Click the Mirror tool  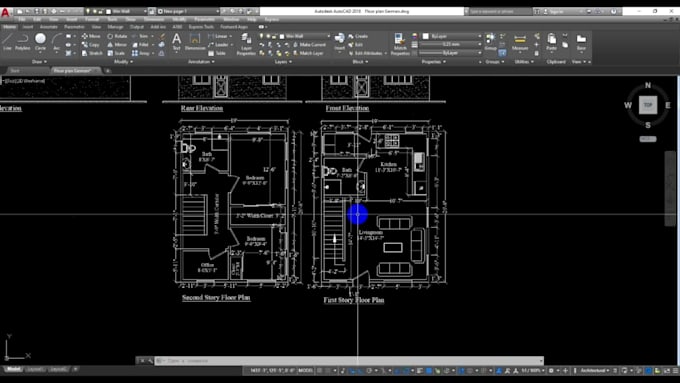(x=117, y=45)
